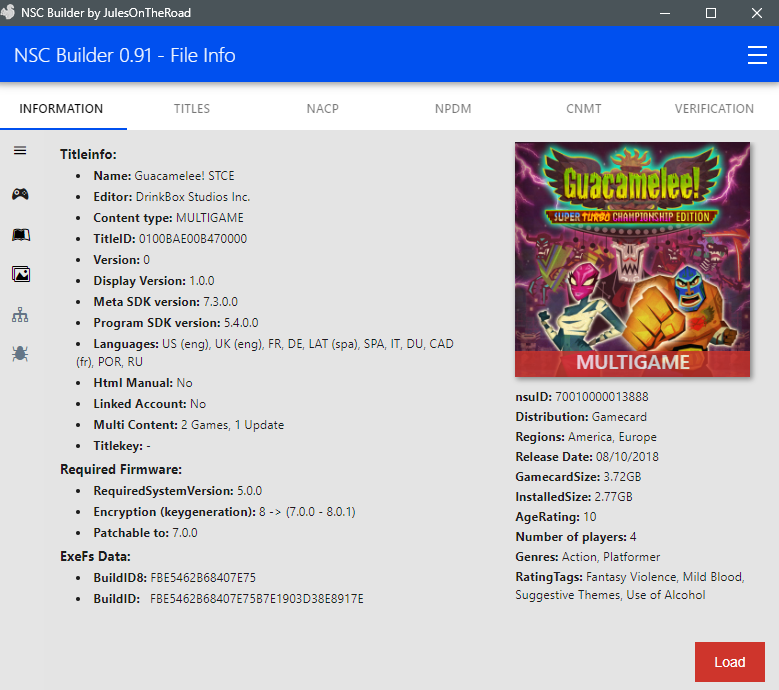Open the NPDM tab

pyautogui.click(x=453, y=108)
